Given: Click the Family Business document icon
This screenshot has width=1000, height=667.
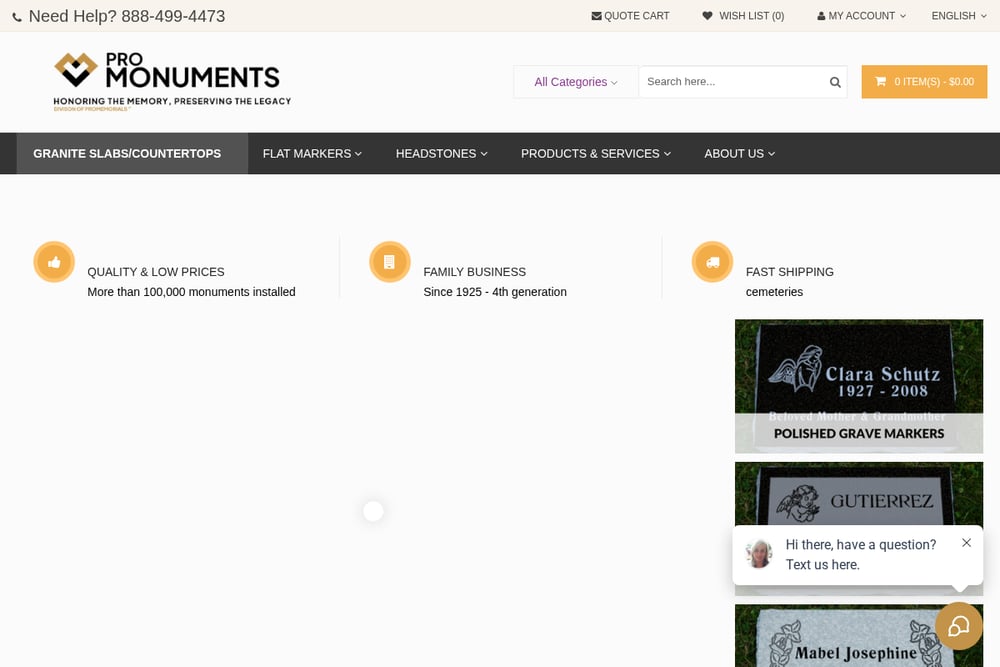Looking at the screenshot, I should tap(390, 261).
